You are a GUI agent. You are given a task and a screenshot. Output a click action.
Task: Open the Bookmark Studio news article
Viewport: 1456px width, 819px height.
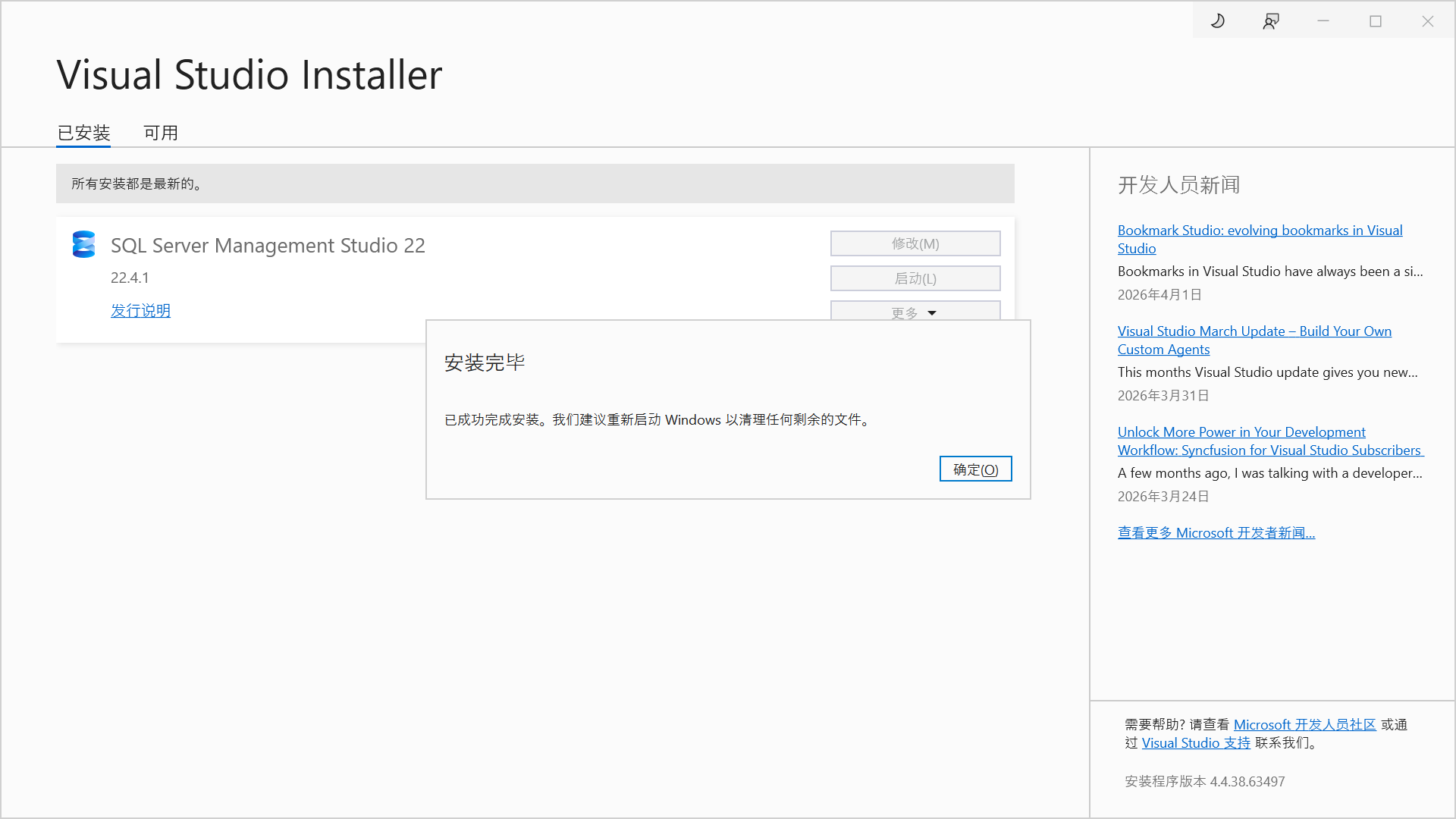1260,231
